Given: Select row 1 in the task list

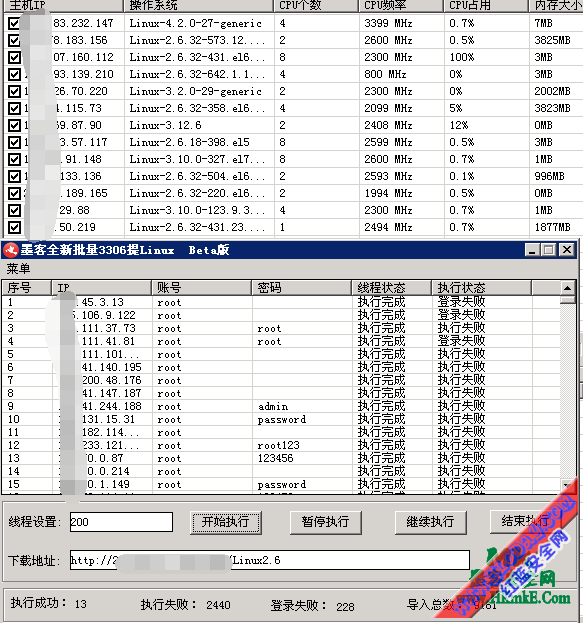Looking at the screenshot, I should click(281, 302).
